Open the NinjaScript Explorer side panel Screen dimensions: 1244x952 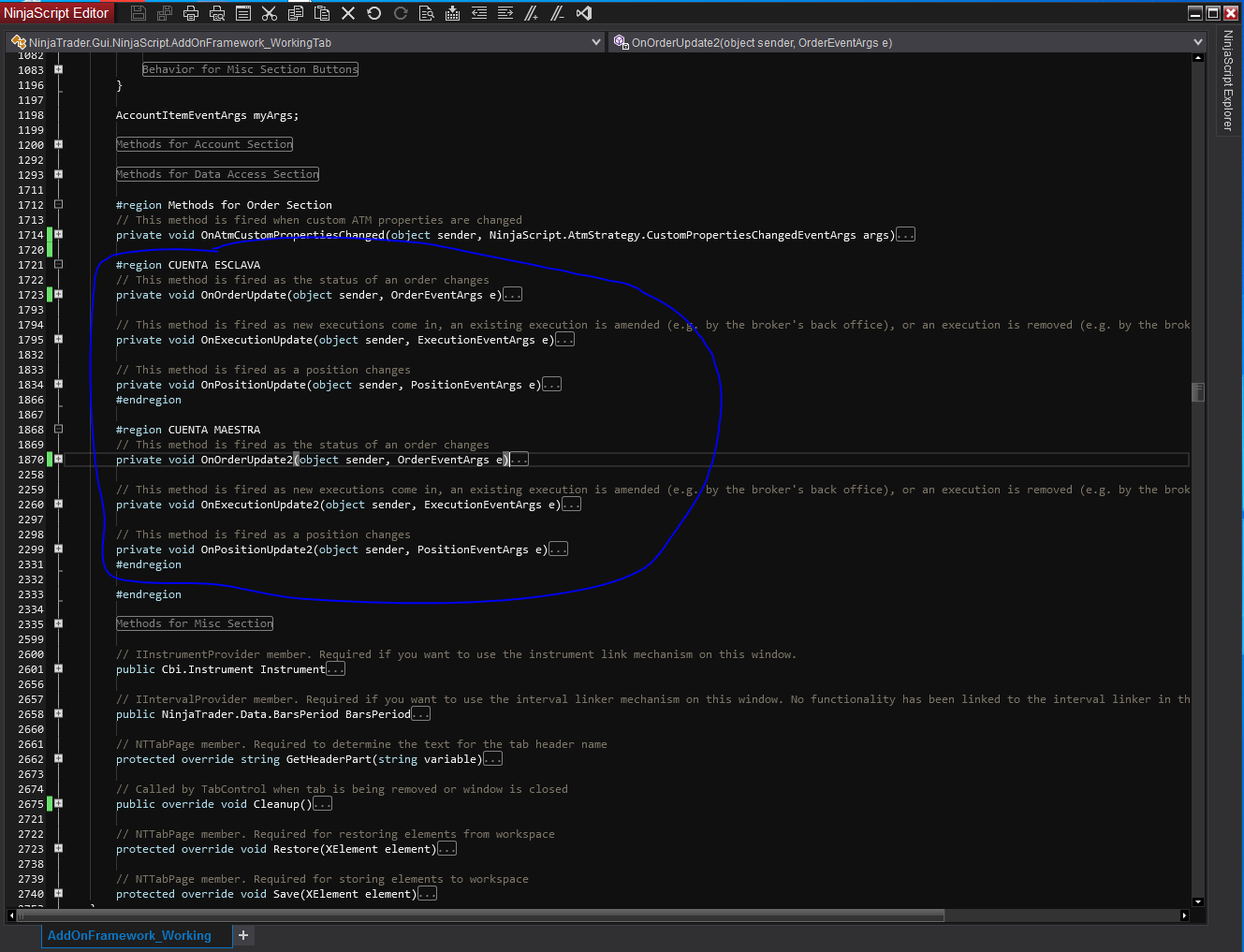[x=1228, y=81]
